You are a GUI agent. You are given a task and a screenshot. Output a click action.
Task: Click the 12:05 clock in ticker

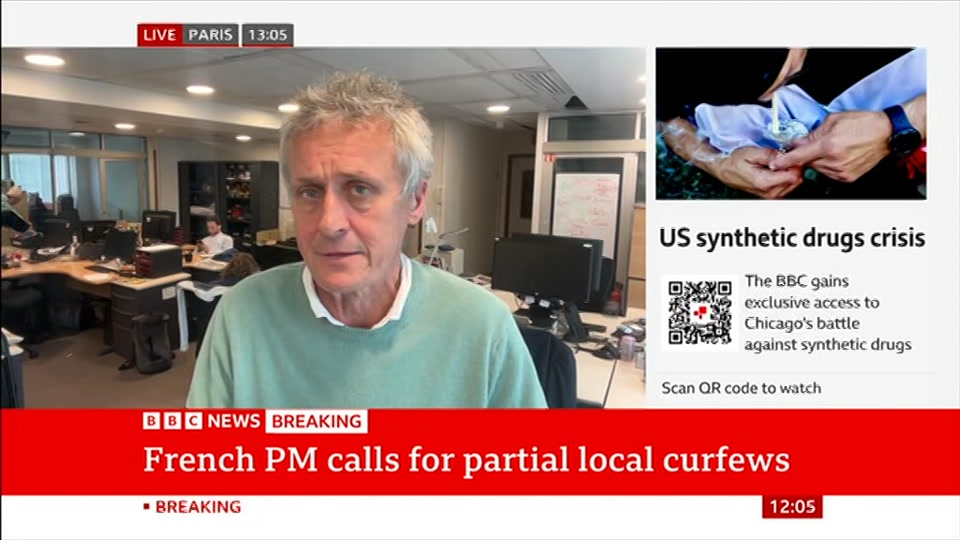792,507
